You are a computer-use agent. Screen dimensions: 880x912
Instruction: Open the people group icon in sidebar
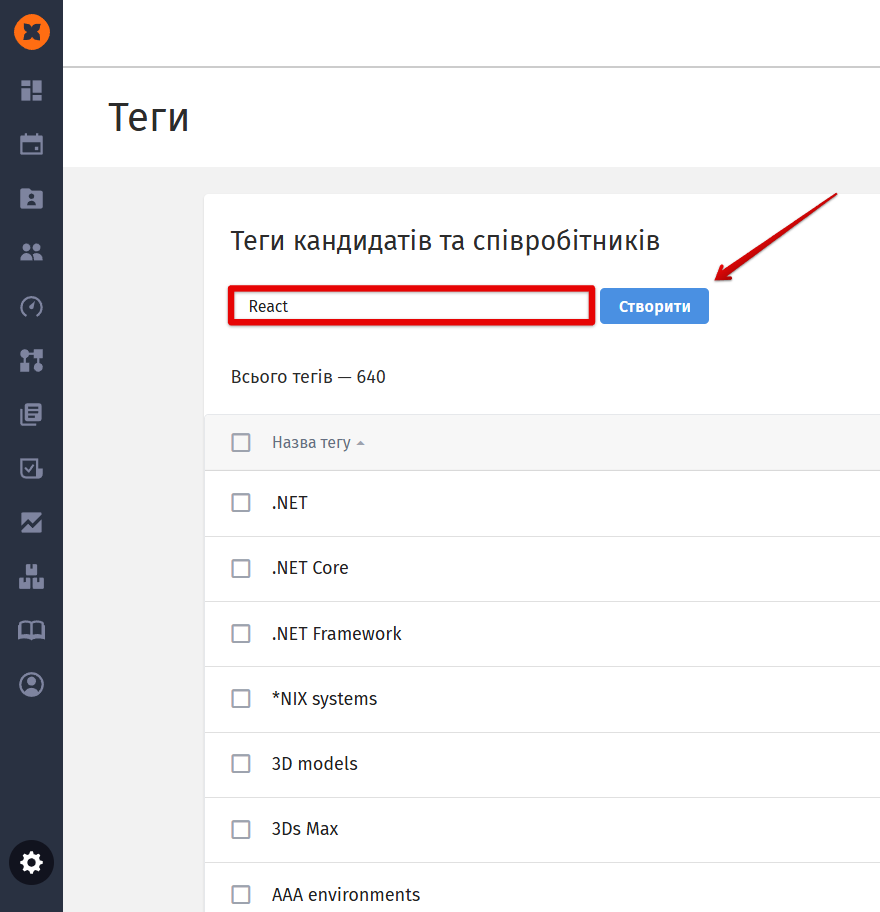[x=32, y=252]
